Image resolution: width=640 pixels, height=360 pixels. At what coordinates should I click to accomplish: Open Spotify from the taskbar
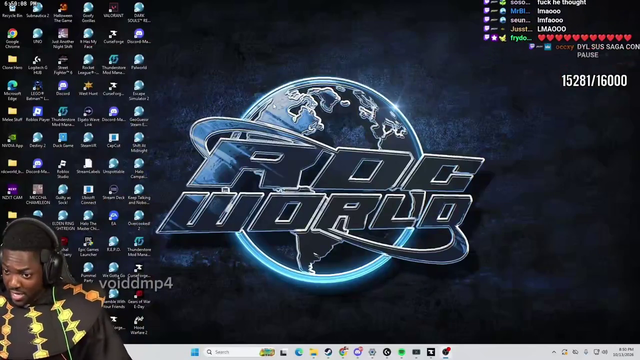click(x=402, y=352)
